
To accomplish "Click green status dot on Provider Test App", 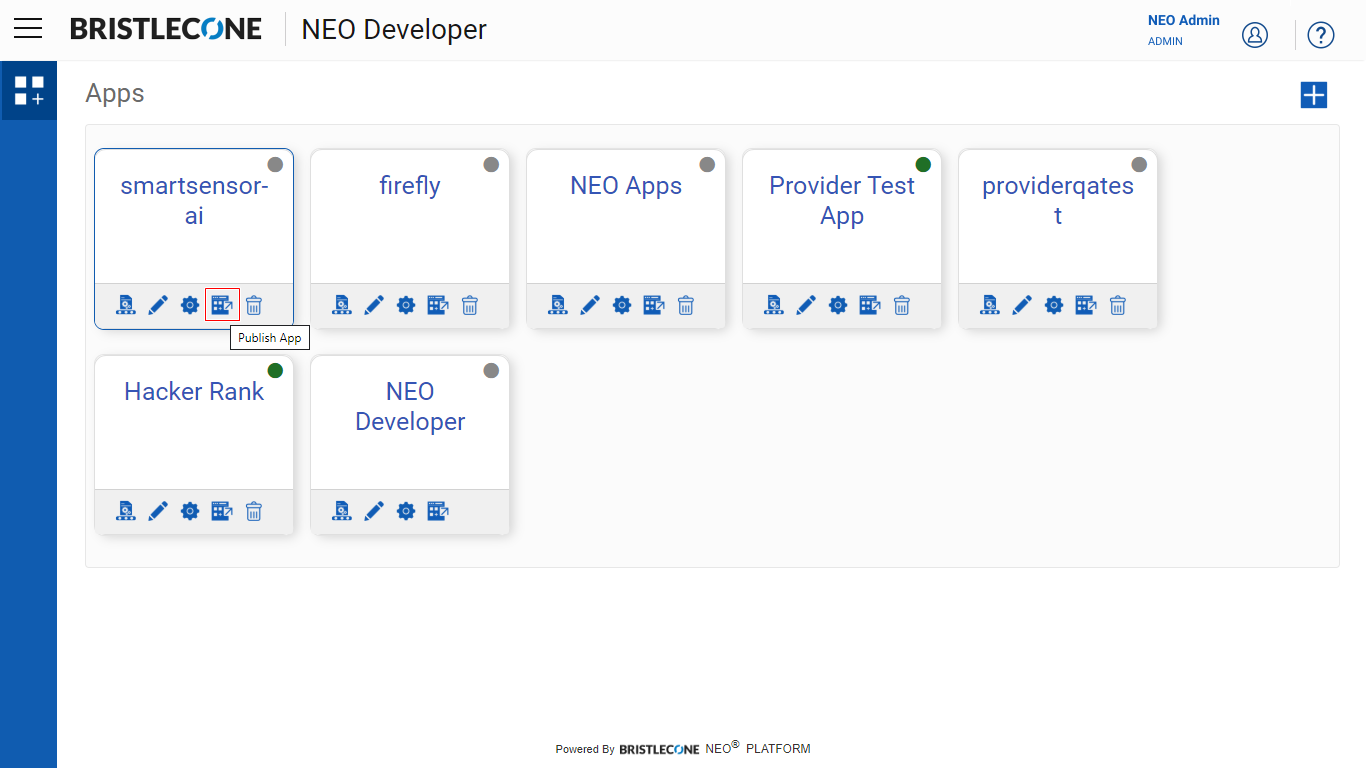I will pos(923,164).
